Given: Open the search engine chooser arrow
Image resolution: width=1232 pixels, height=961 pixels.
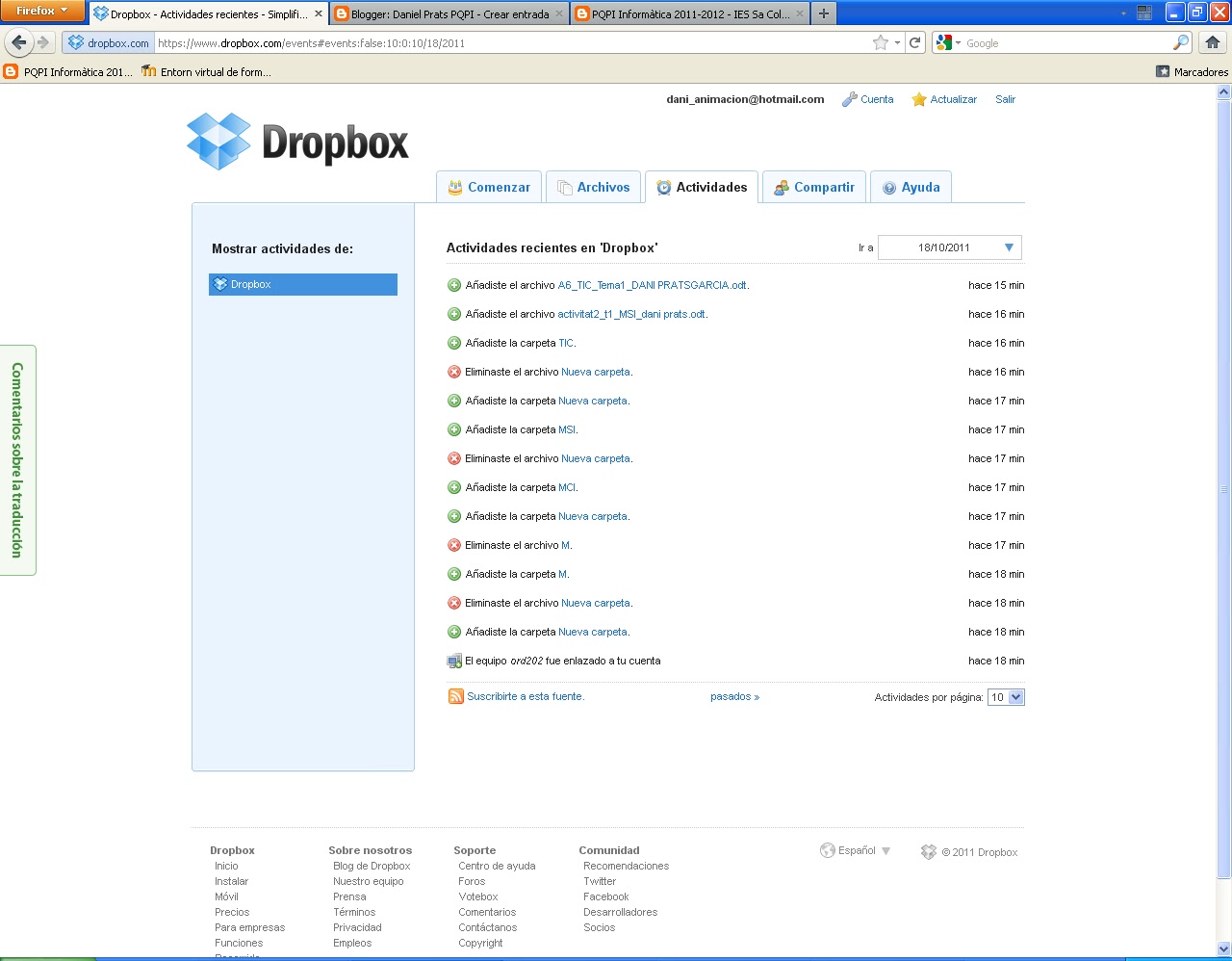Looking at the screenshot, I should (x=958, y=43).
